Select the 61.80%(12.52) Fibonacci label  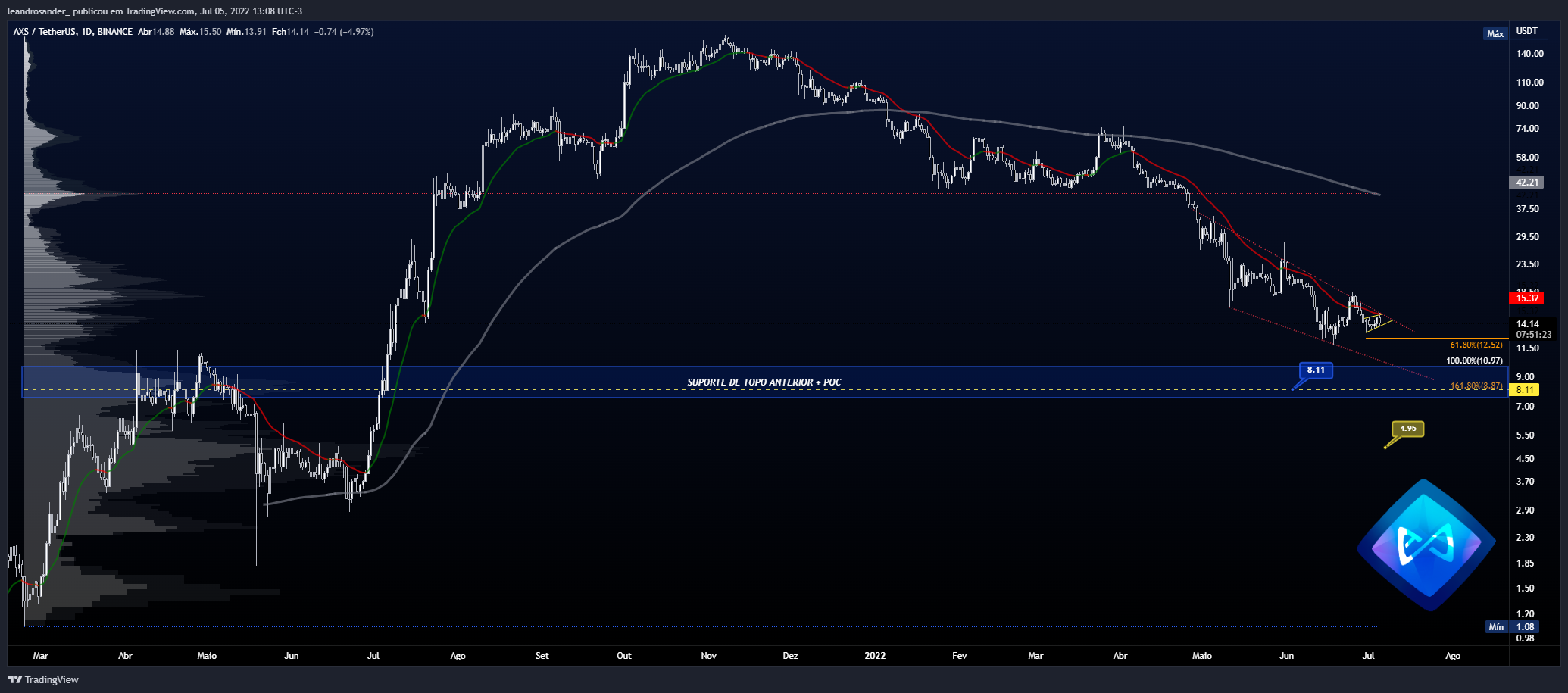(x=1476, y=345)
